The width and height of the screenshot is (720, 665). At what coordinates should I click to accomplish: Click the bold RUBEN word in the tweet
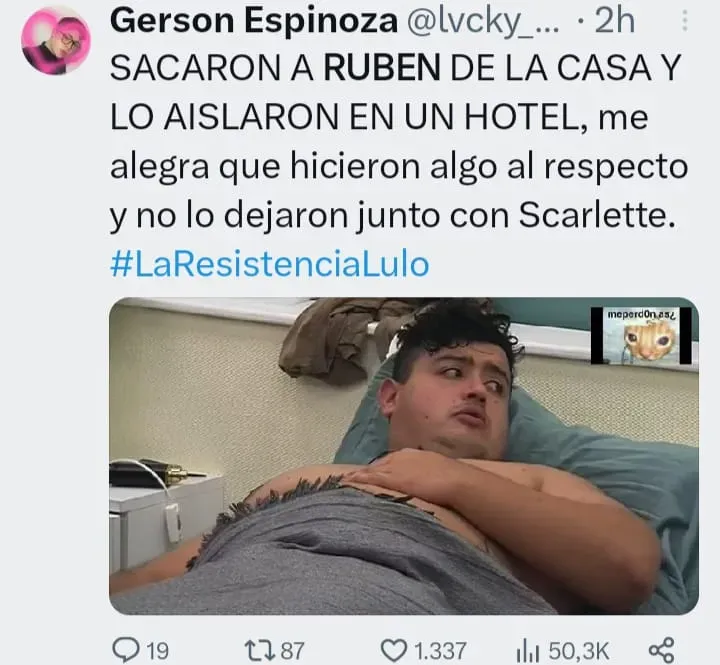[x=382, y=68]
